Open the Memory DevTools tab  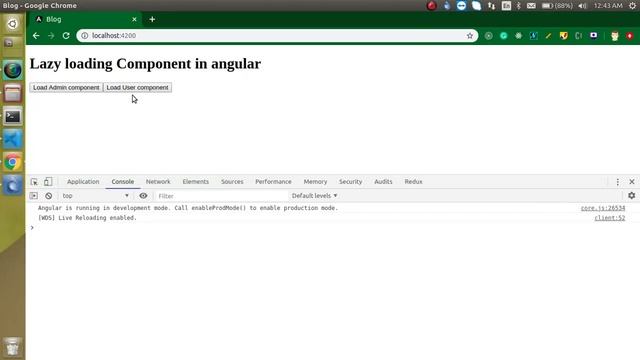(x=315, y=182)
